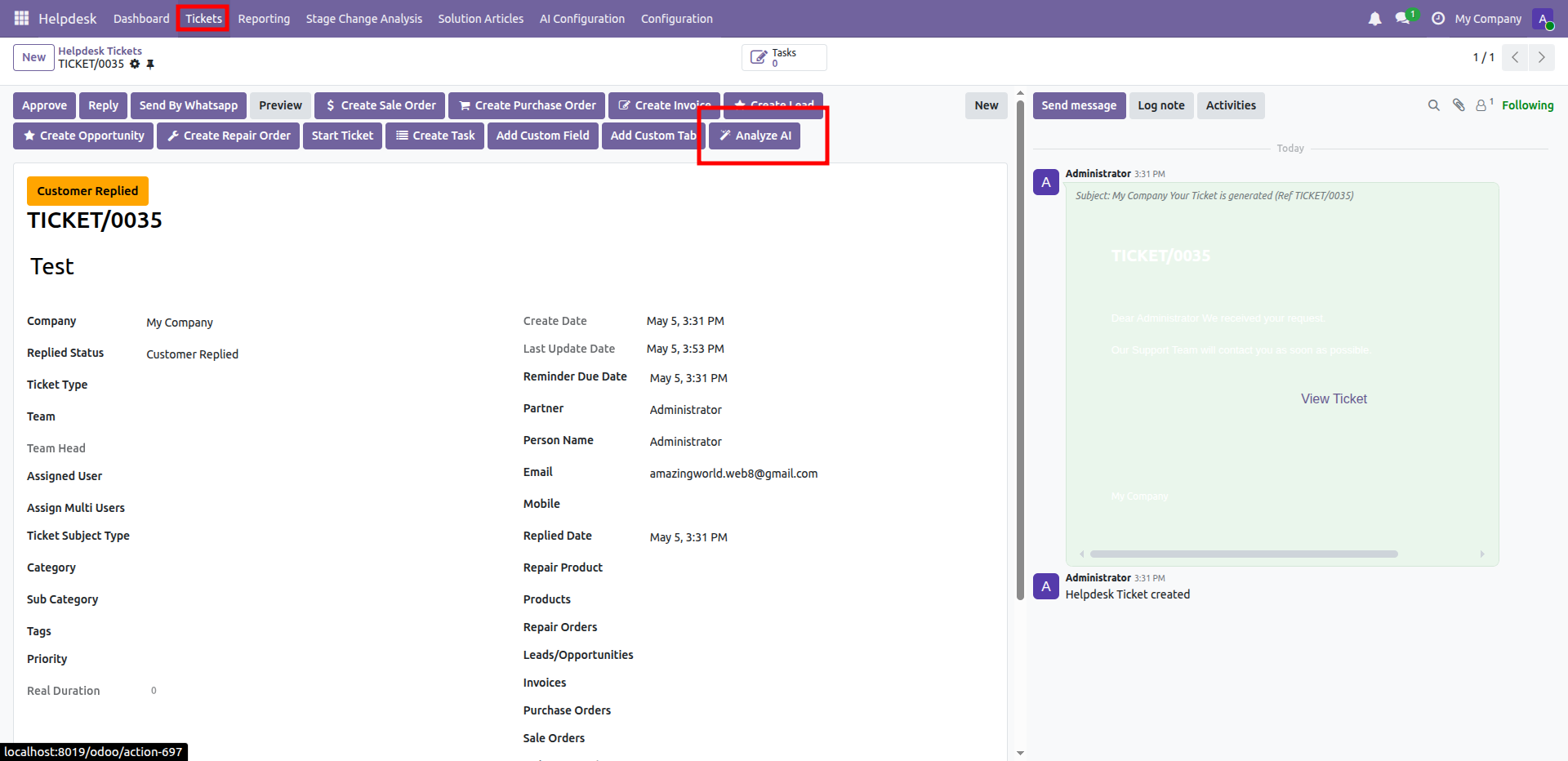1568x761 pixels.
Task: Open the conversations chat icon
Action: (1403, 19)
